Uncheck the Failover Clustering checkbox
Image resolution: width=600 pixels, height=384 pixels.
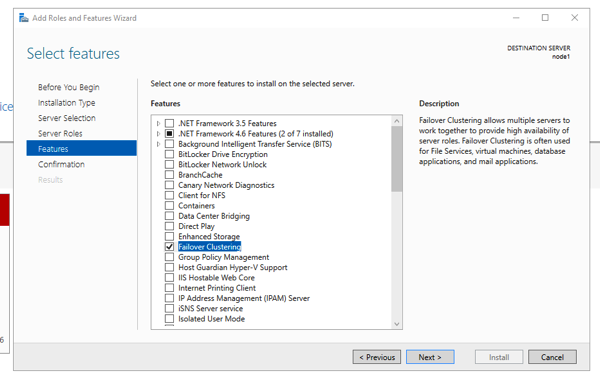(169, 247)
